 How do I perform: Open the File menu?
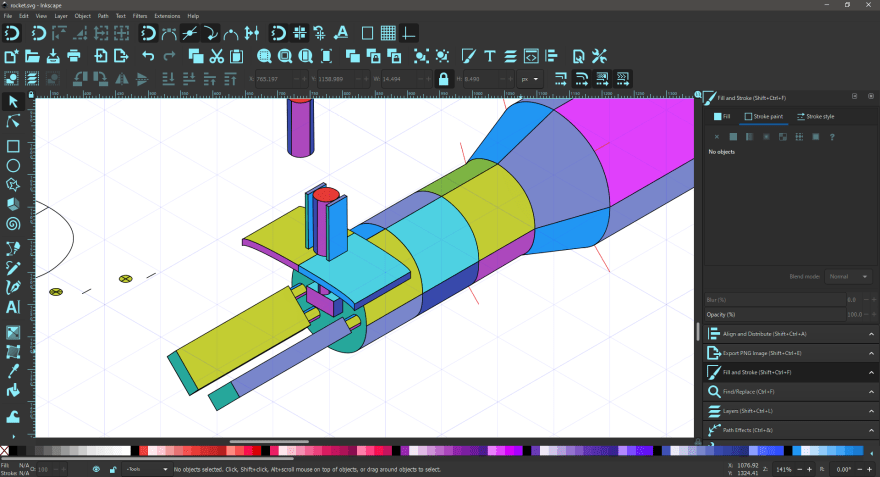8,16
